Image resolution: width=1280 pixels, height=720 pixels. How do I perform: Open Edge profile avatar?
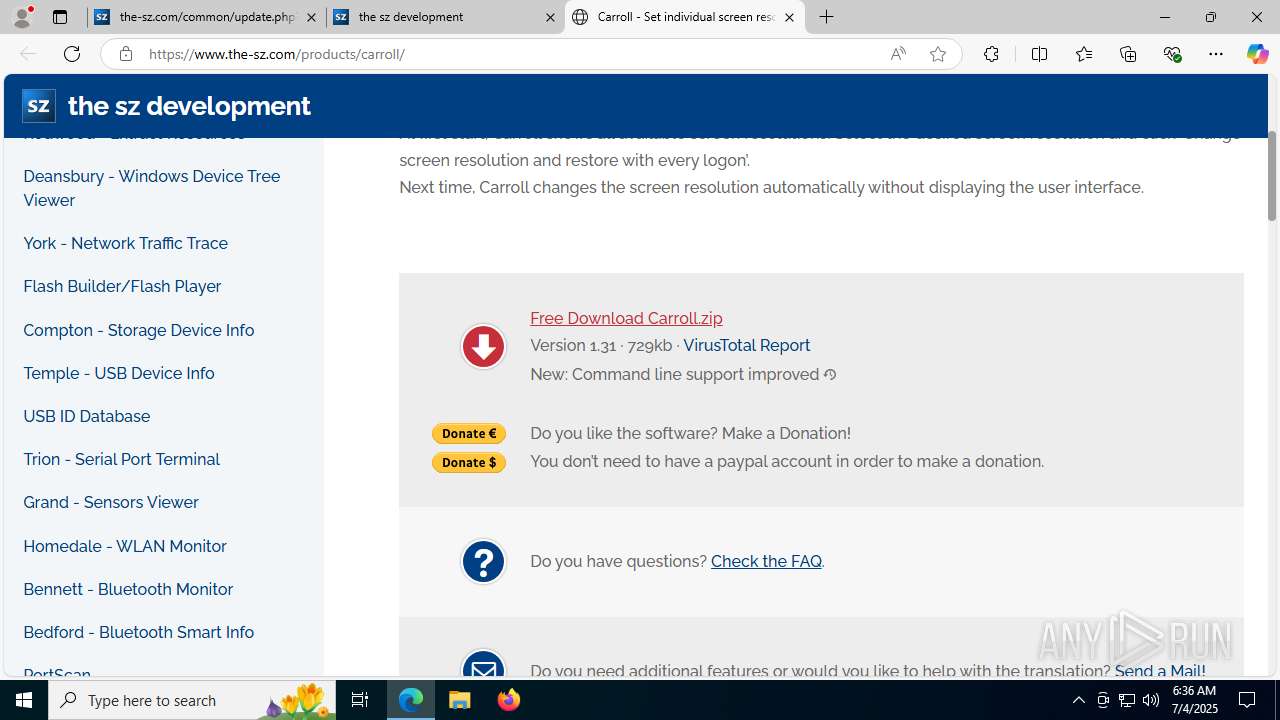pos(22,17)
